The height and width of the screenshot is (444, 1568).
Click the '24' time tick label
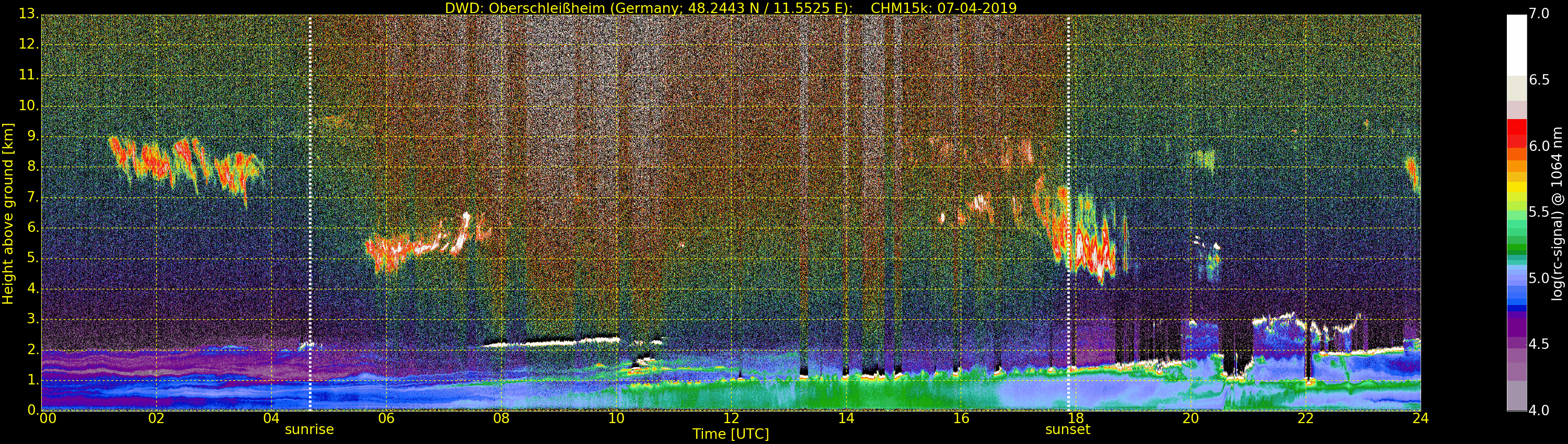pyautogui.click(x=1421, y=418)
